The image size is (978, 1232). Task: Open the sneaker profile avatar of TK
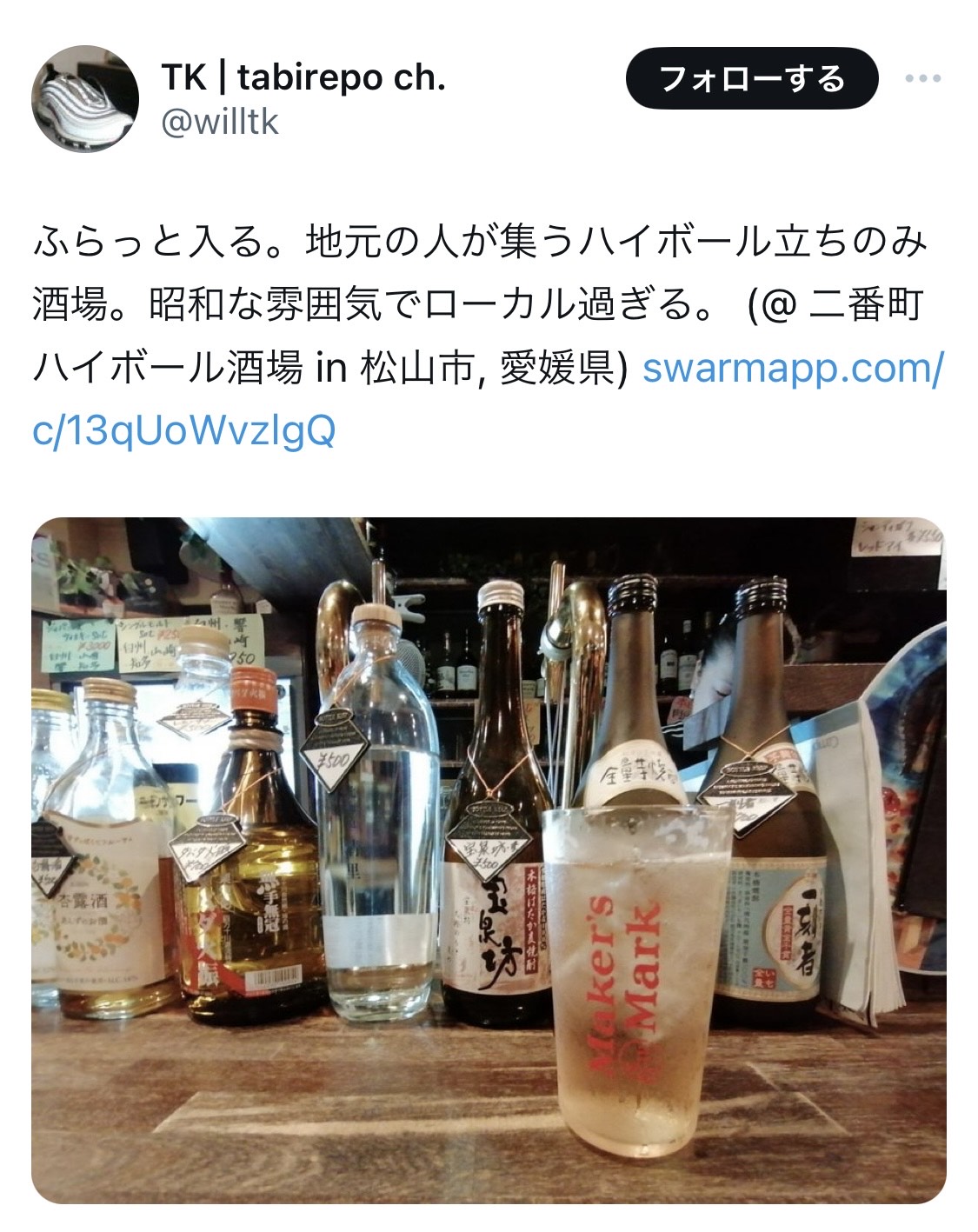(x=85, y=99)
